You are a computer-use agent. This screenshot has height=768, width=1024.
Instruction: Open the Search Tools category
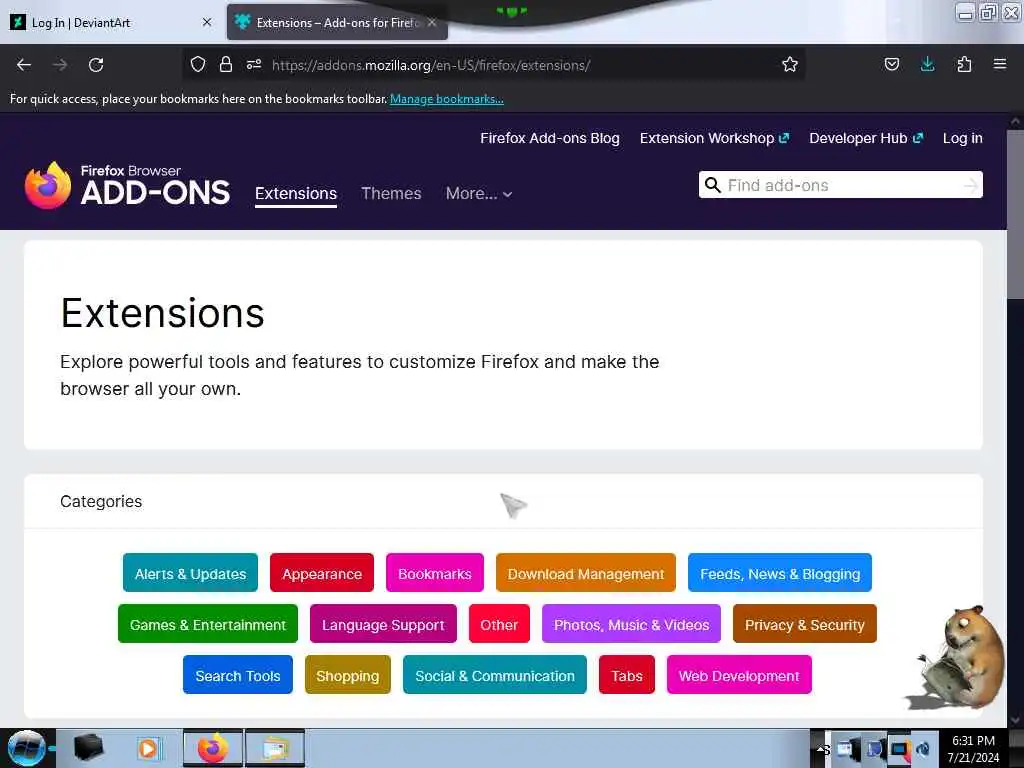click(x=238, y=675)
